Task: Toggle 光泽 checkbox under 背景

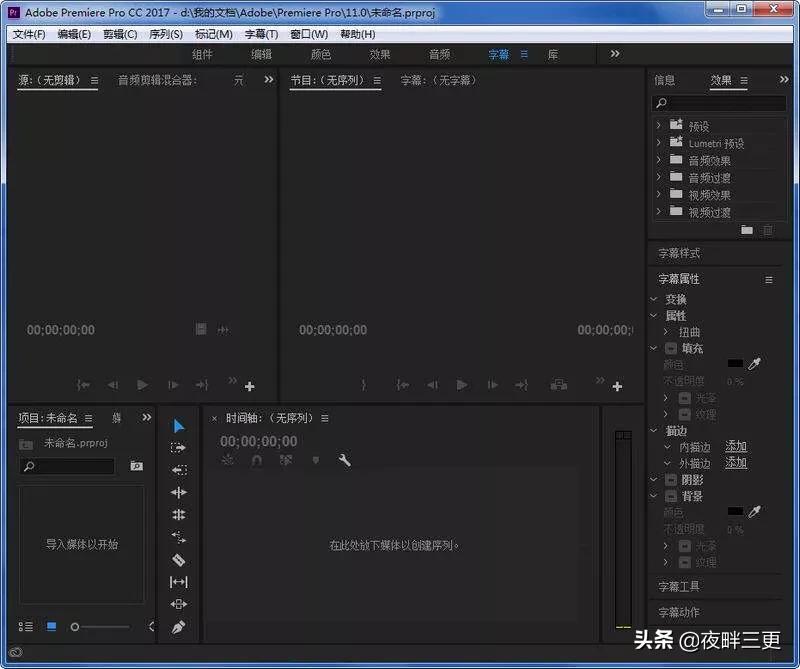Action: point(685,546)
